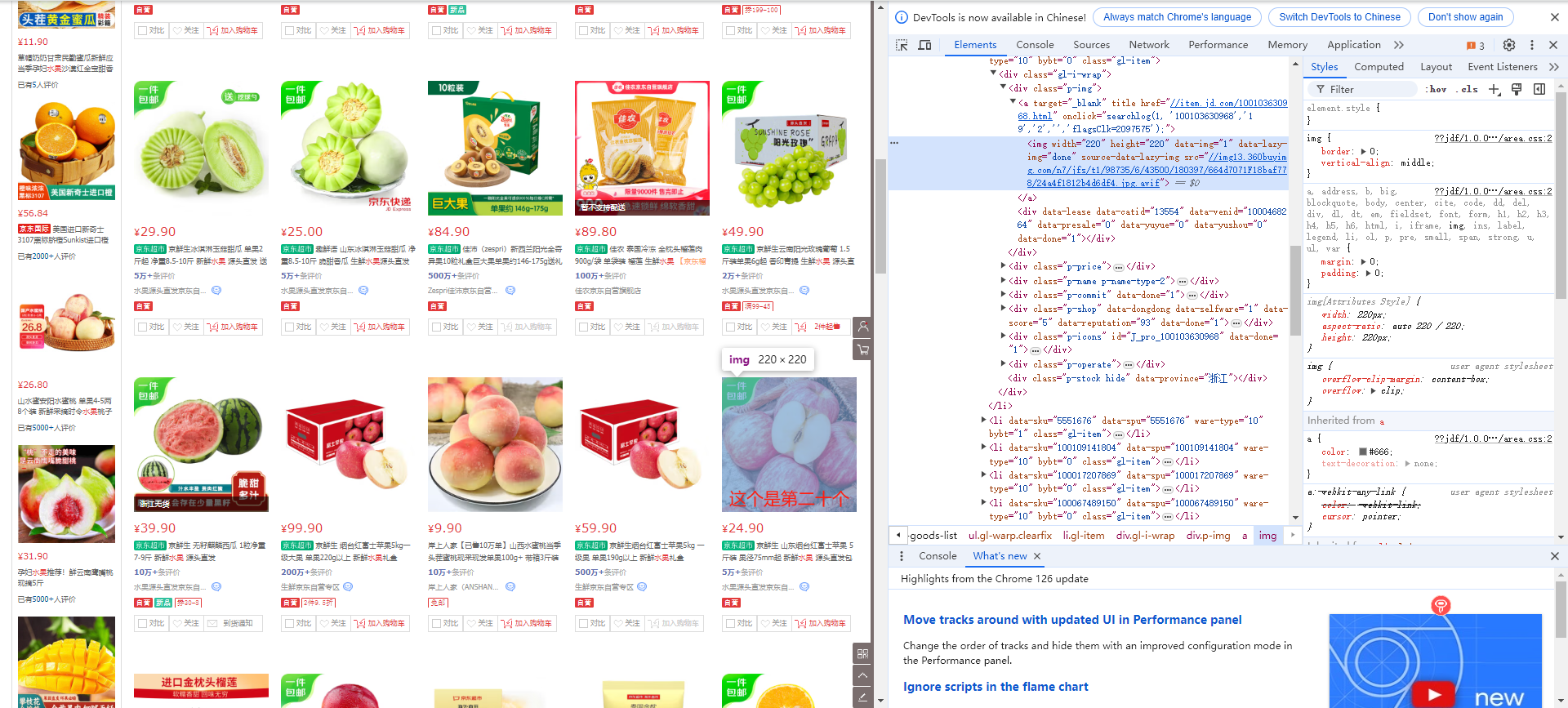Open the DevTools customize kebab menu
1568x708 pixels.
click(x=1532, y=45)
